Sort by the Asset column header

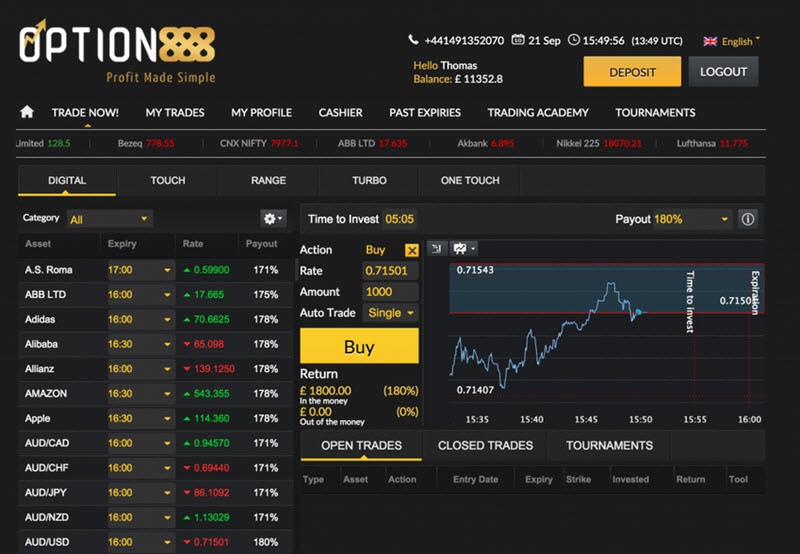[x=38, y=244]
